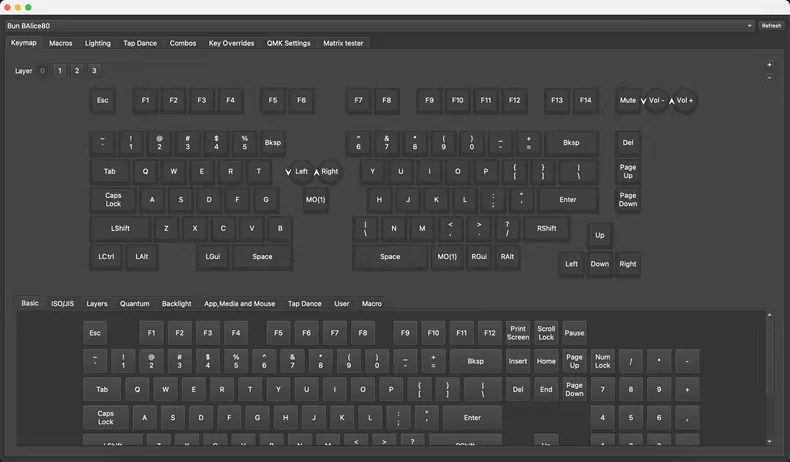The image size is (790, 462).
Task: Select the Basic keycode tab
Action: (30, 303)
